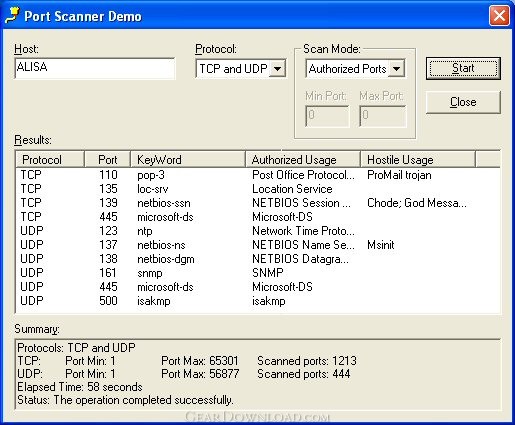Select the TCP and UDP combo box
Screen dimensions: 515x425
click(x=241, y=69)
